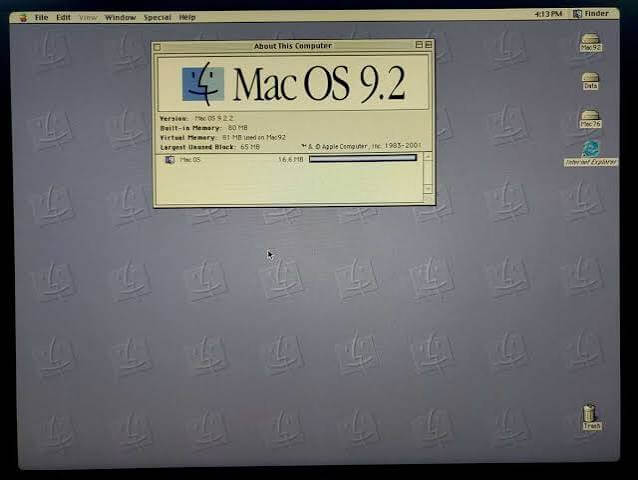Open the Apple menu
Image resolution: width=638 pixels, height=480 pixels.
[23, 17]
